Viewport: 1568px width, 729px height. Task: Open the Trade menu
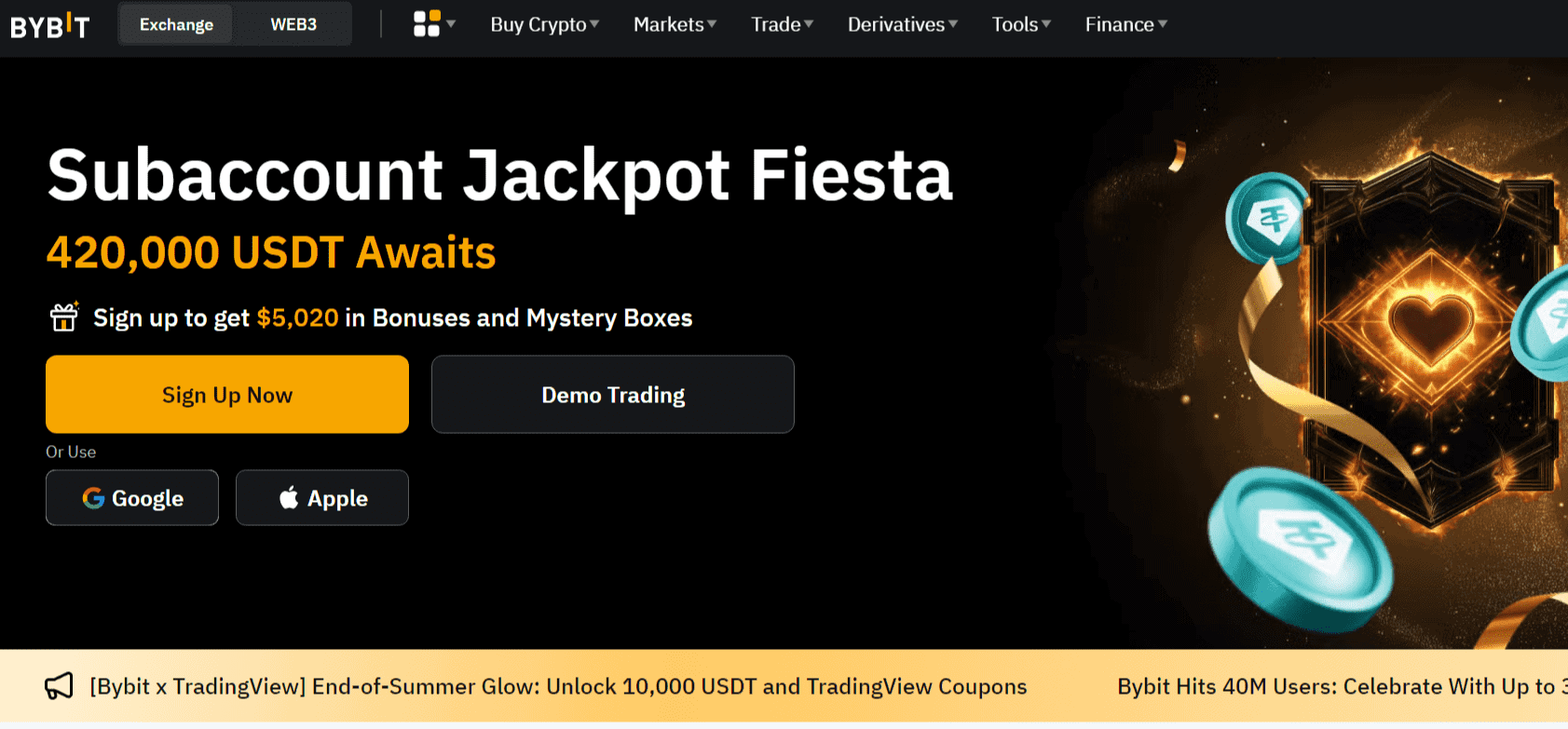781,24
